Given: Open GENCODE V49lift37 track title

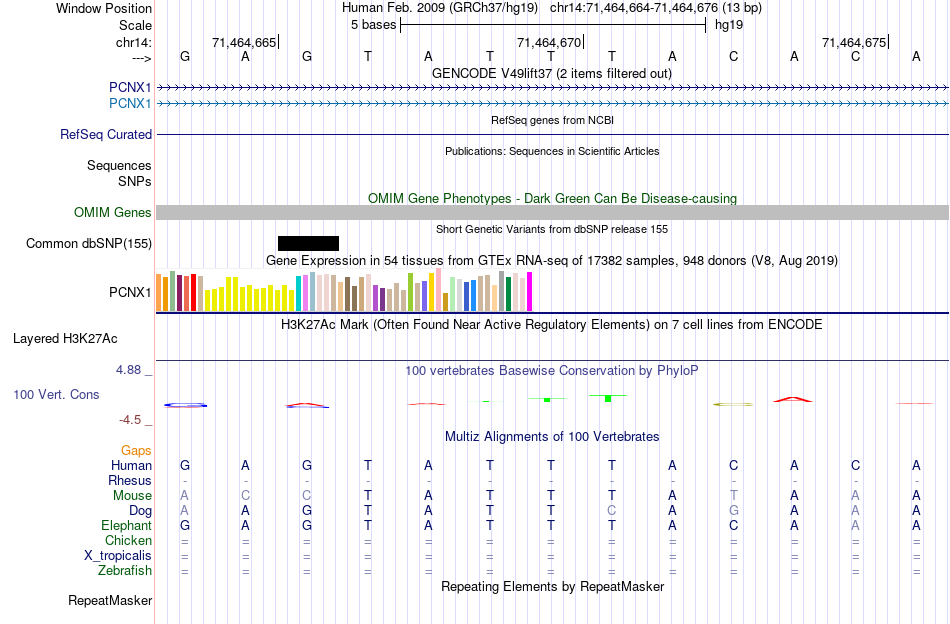Looking at the screenshot, I should point(552,73).
